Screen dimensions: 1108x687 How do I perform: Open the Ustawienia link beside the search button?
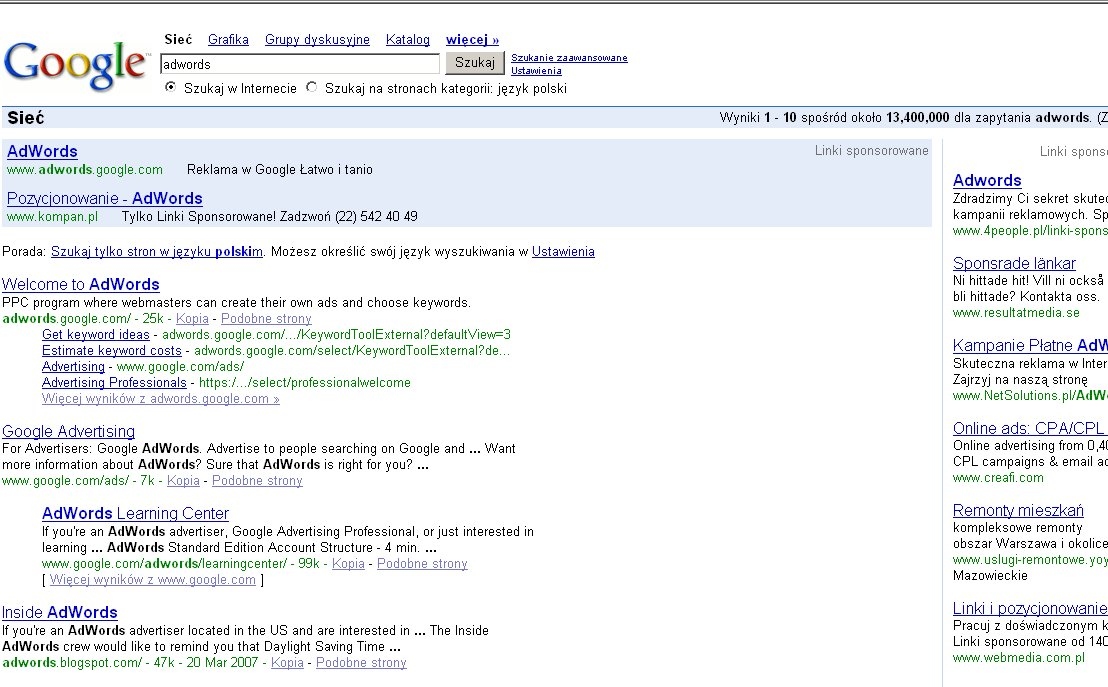pyautogui.click(x=536, y=71)
